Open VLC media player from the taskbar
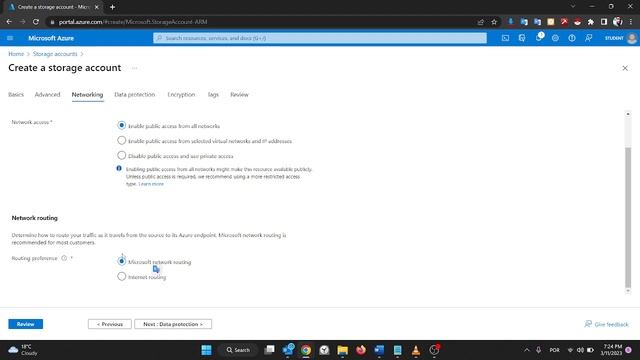This screenshot has width=640, height=360. click(x=416, y=350)
